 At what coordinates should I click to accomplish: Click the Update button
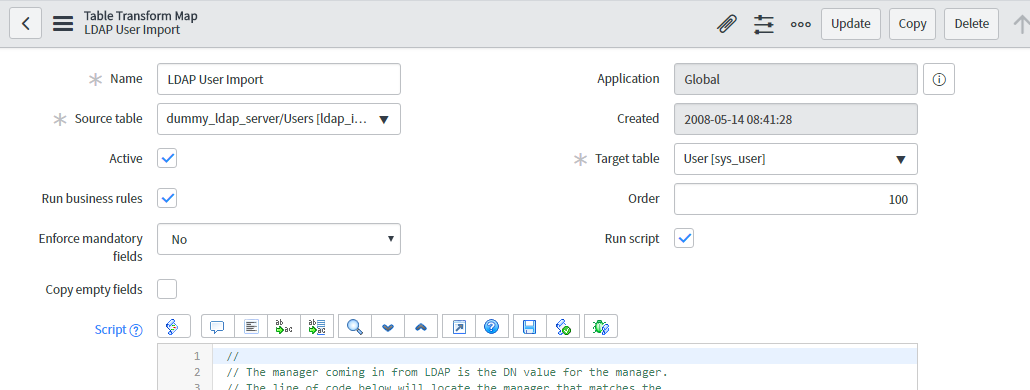[x=851, y=24]
